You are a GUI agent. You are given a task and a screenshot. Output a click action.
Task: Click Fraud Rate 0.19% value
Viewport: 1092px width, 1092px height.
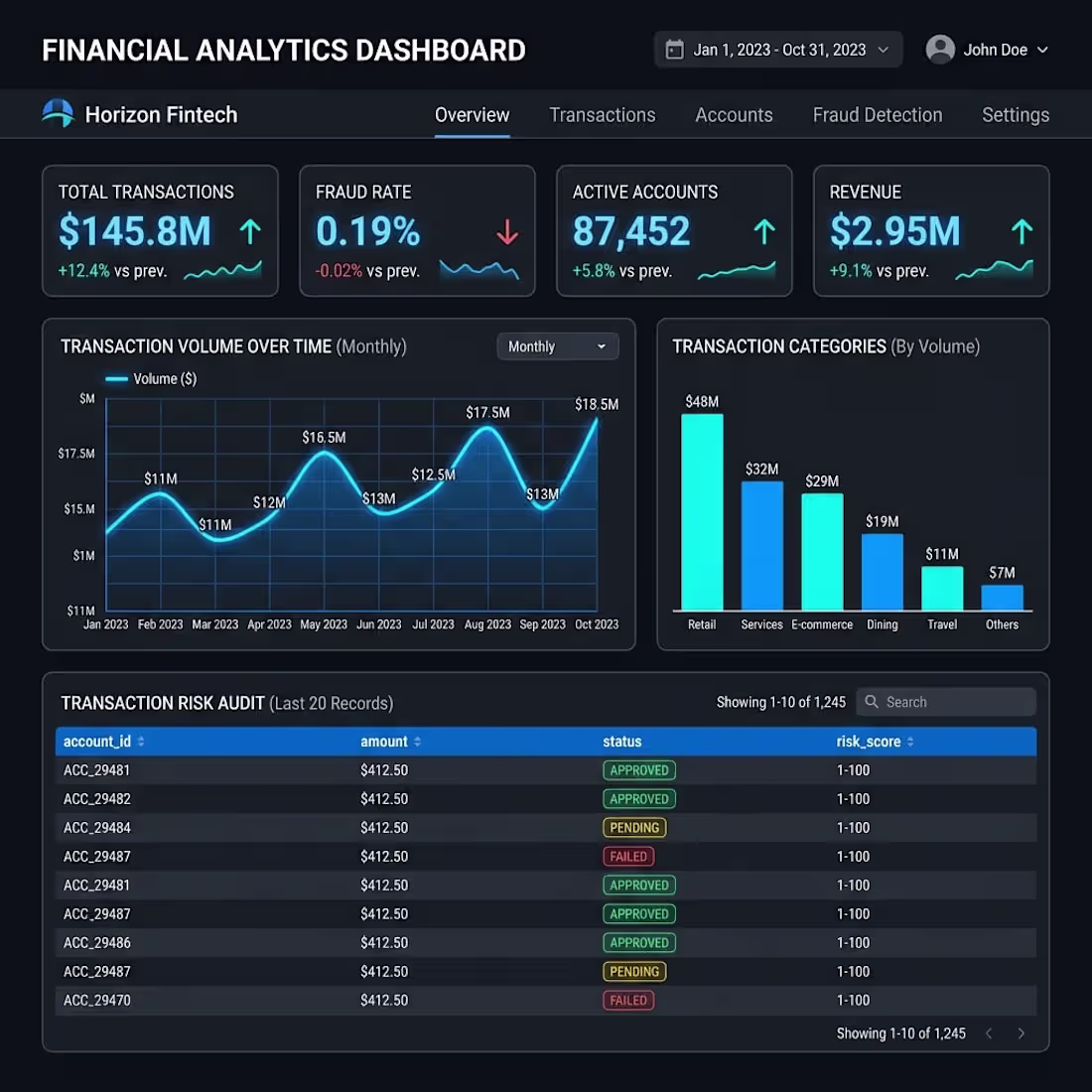[367, 231]
